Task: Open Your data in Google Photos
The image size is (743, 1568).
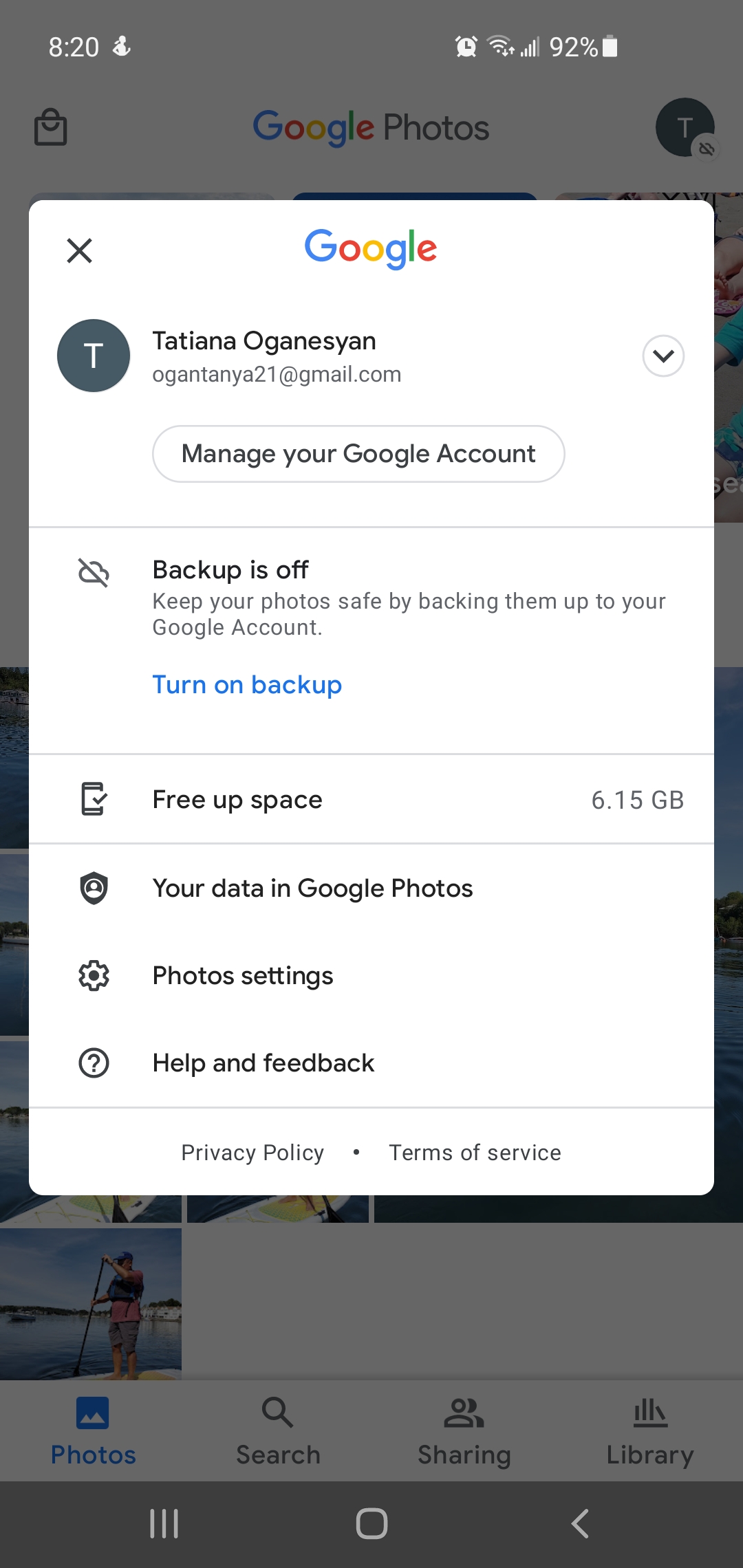Action: point(312,888)
